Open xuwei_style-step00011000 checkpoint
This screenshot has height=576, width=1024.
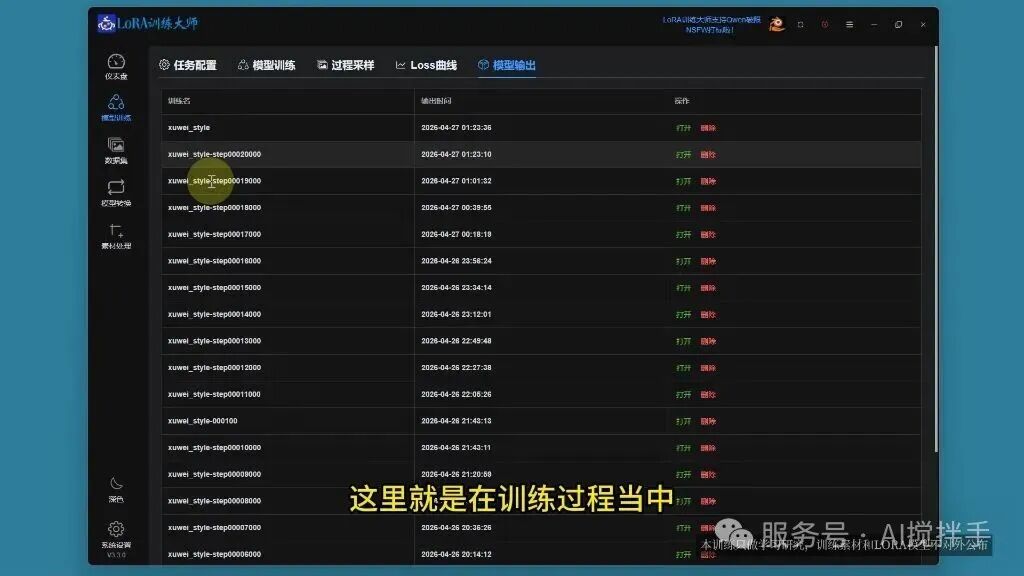point(683,395)
